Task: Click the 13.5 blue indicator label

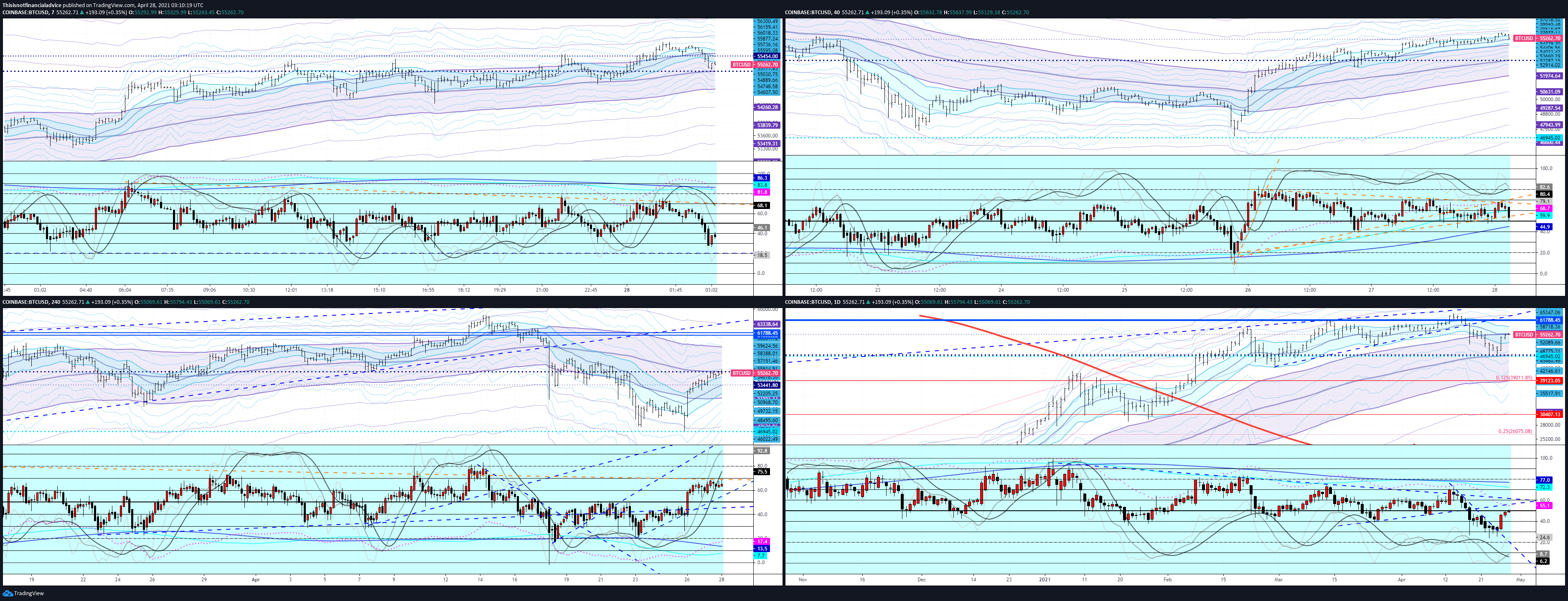Action: [x=762, y=549]
